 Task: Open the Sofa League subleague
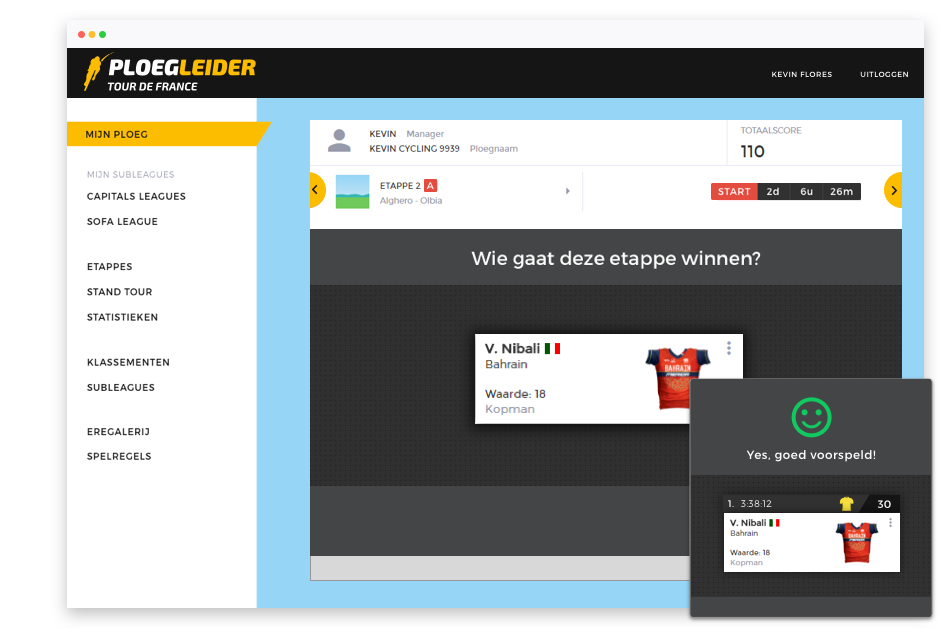122,221
